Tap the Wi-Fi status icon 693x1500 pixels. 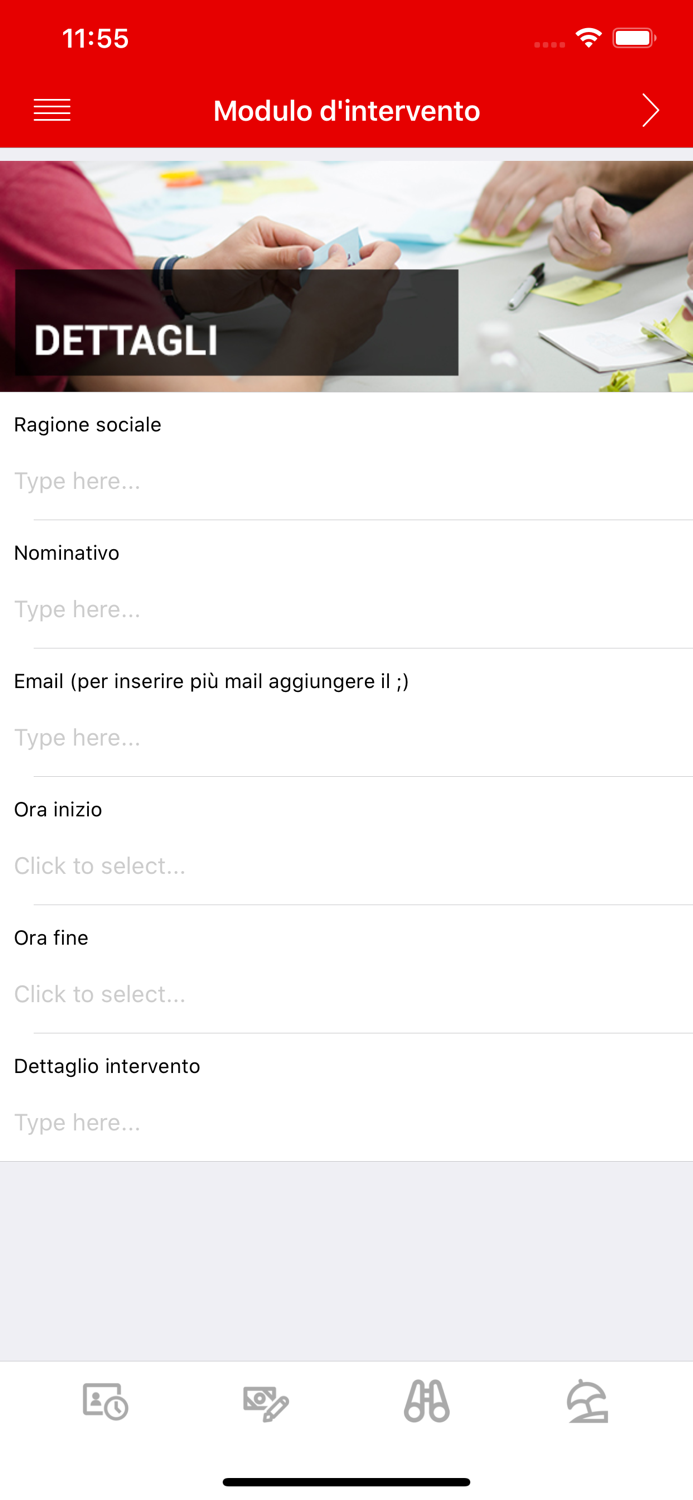[x=588, y=39]
